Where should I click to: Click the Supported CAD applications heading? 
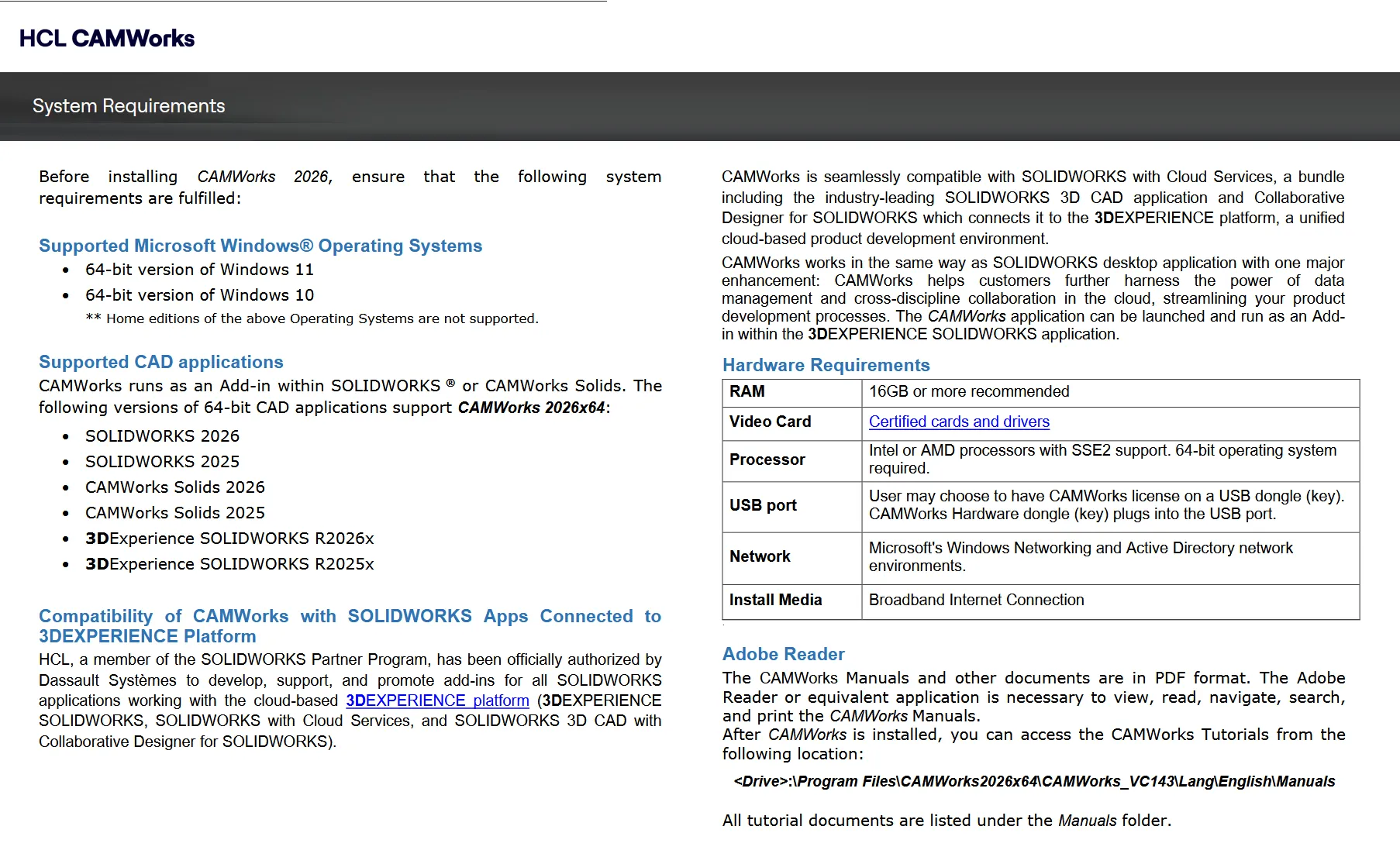161,362
